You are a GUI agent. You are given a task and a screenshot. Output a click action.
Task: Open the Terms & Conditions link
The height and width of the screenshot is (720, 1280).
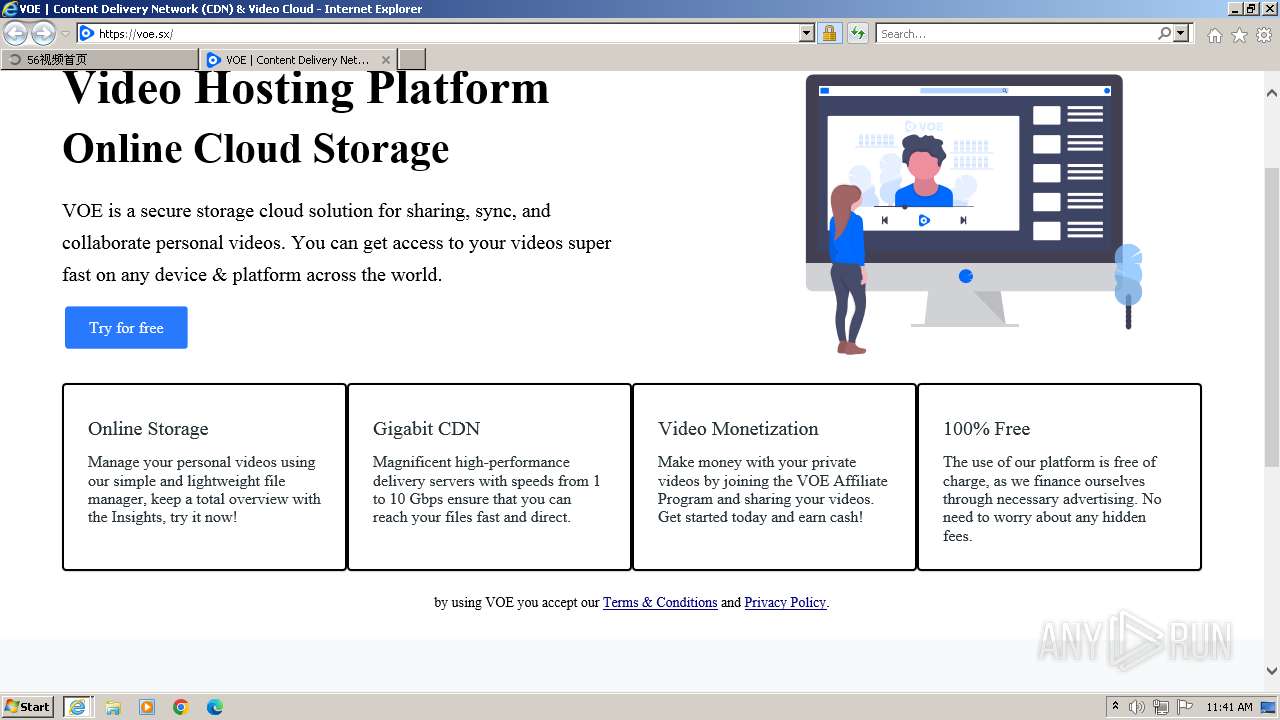point(660,602)
